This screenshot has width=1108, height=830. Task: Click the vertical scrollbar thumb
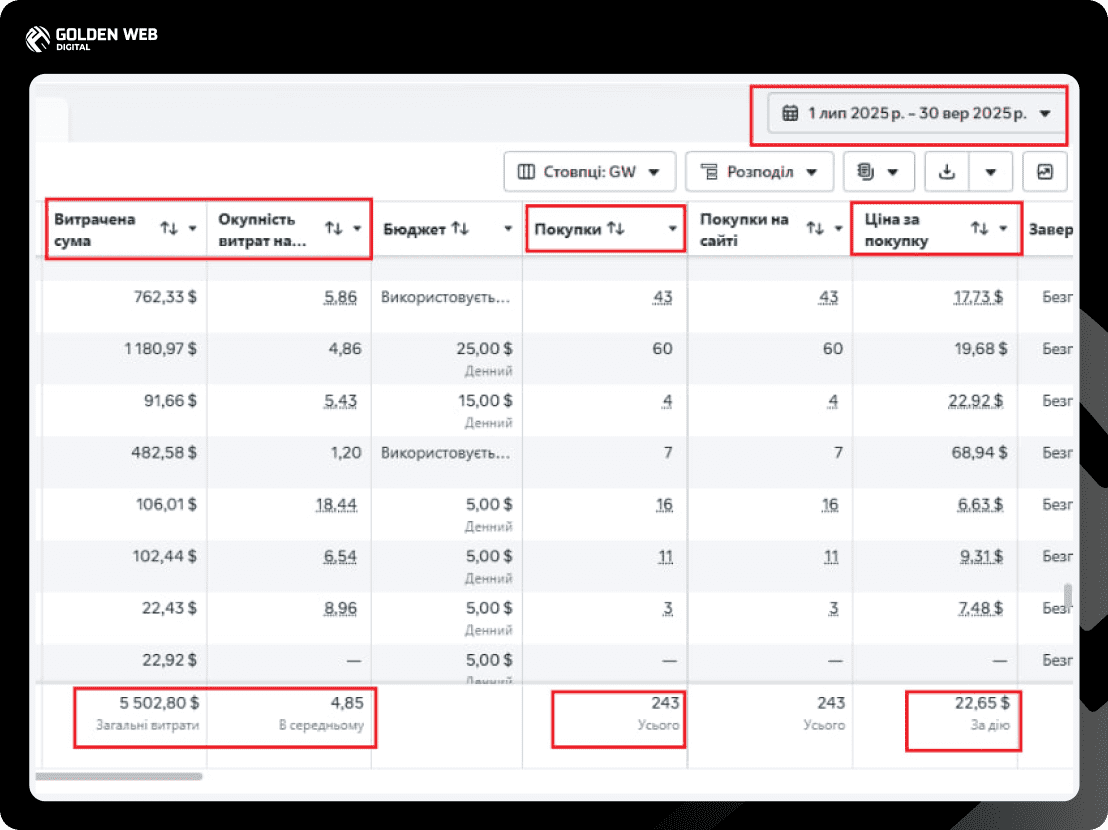1068,596
